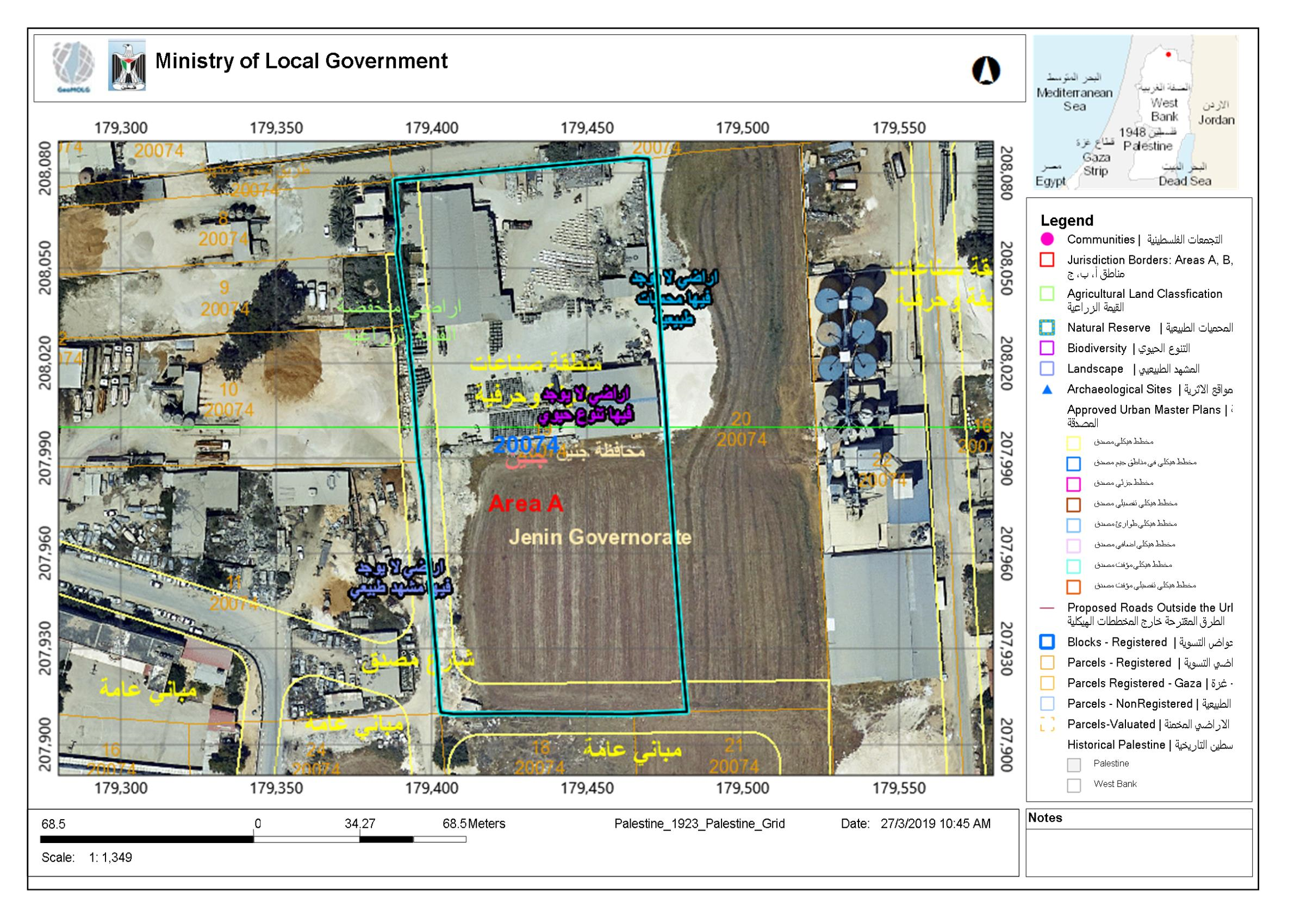Click the 68.5Meters scale bar label
Viewport: 1313px width, 924px height.
tap(474, 824)
